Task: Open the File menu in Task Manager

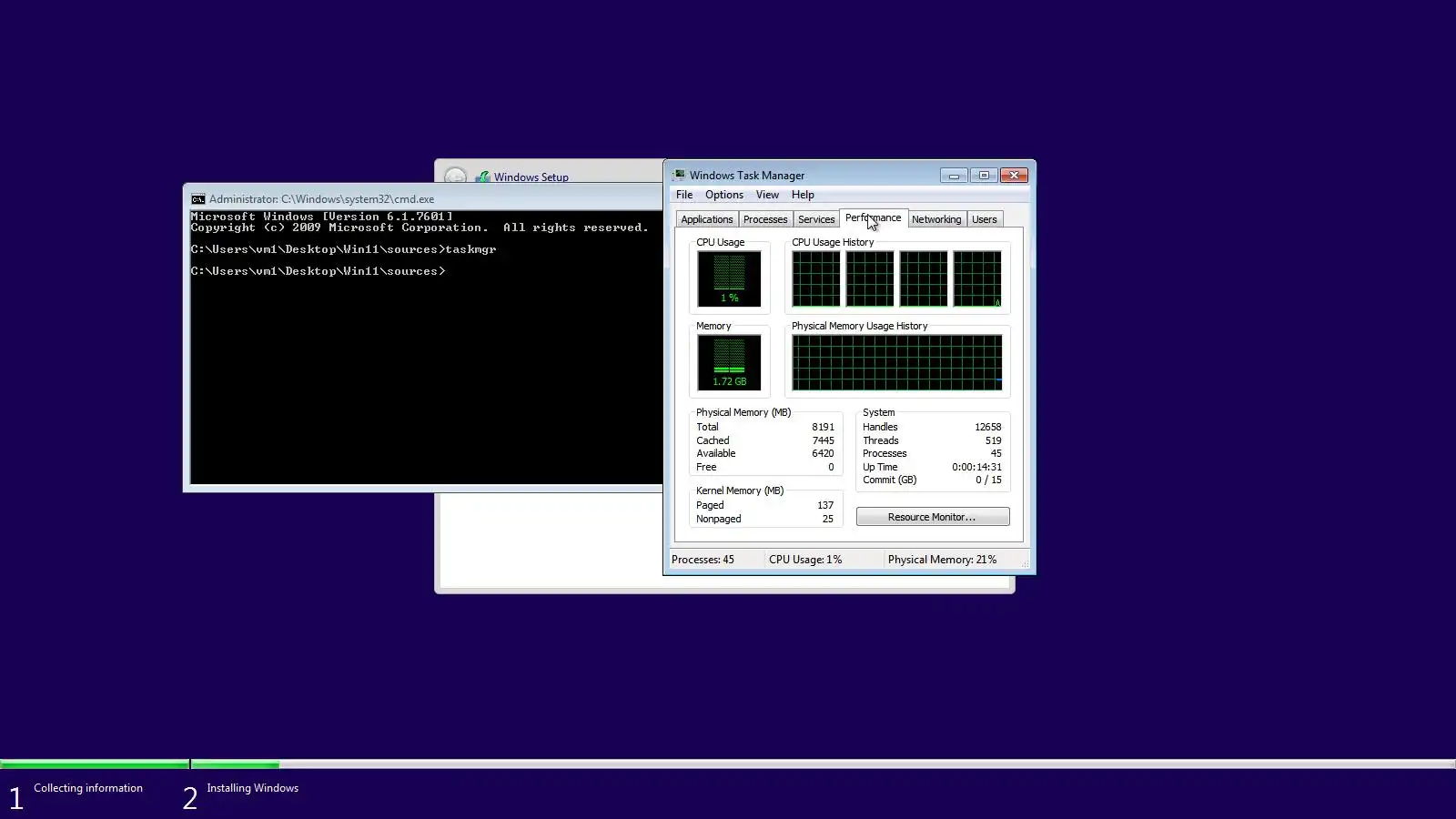Action: [684, 195]
